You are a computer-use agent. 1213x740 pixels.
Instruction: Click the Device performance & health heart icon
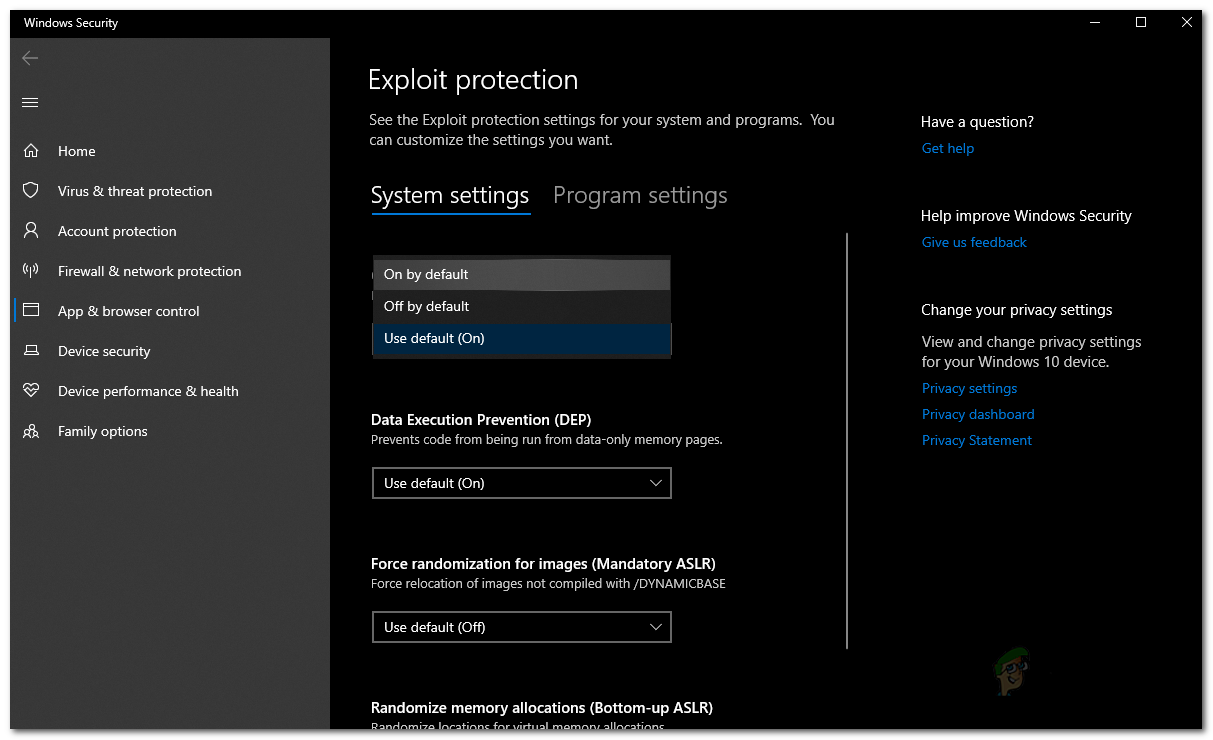click(31, 391)
